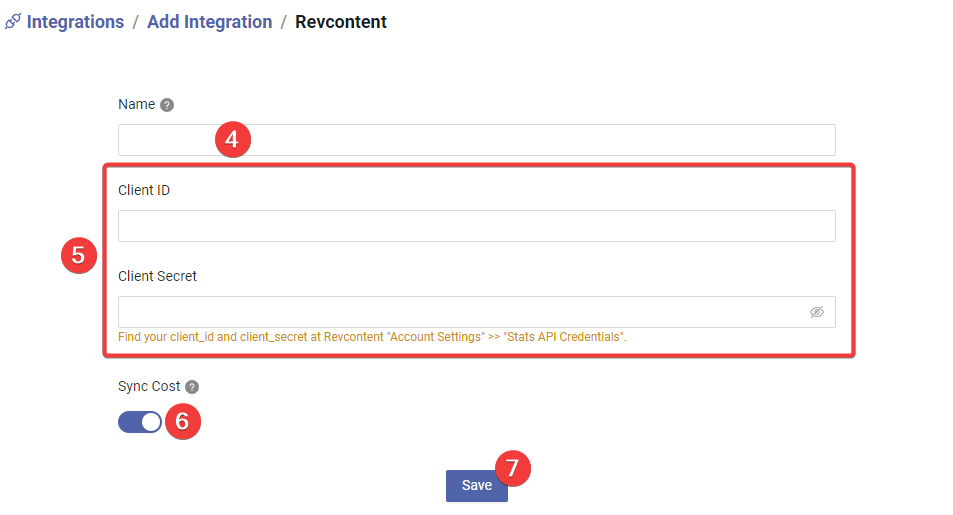Go to Integrations breadcrumb link
This screenshot has height=515, width=953.
pyautogui.click(x=75, y=22)
